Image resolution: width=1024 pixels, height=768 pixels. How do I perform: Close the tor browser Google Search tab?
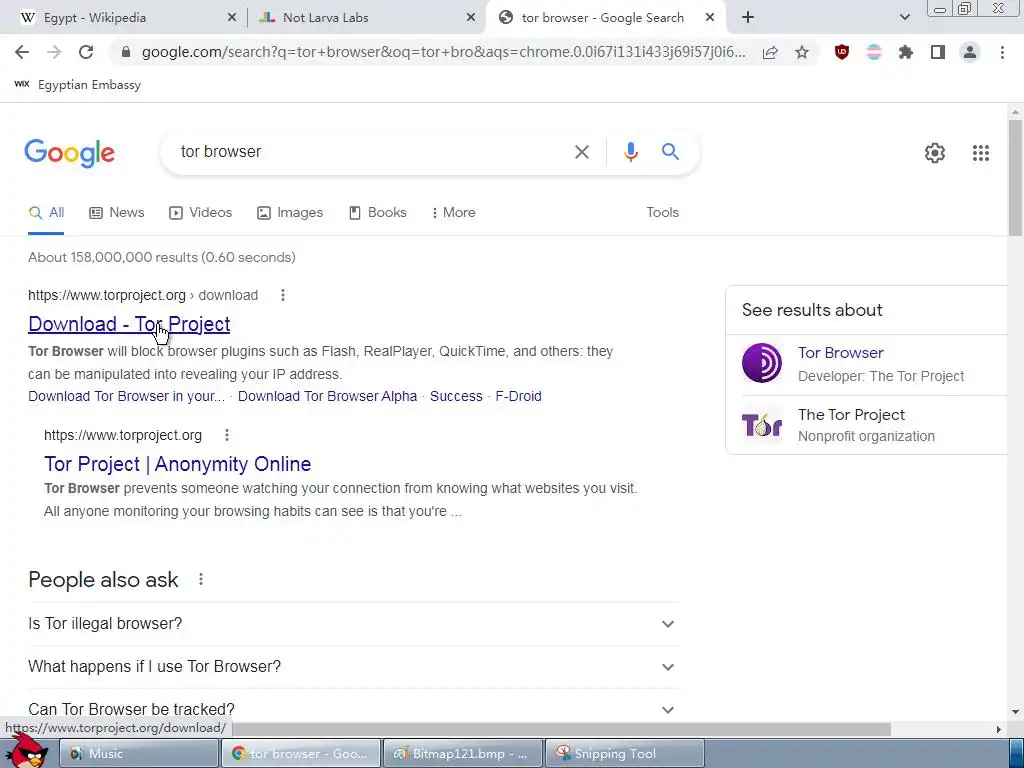coord(710,18)
